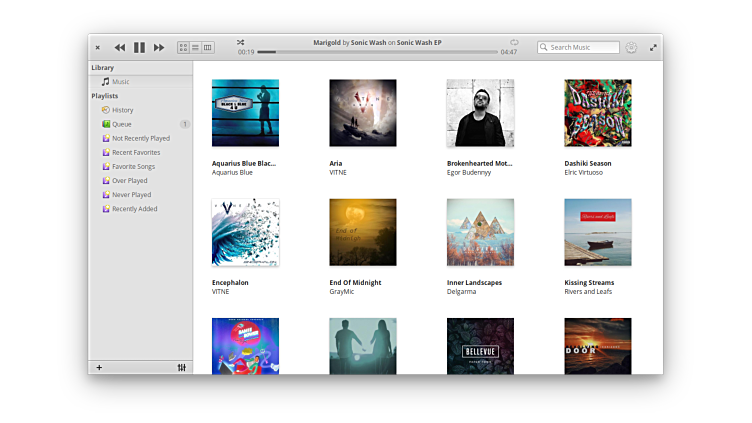Open the Dashiki Season album

pyautogui.click(x=597, y=114)
